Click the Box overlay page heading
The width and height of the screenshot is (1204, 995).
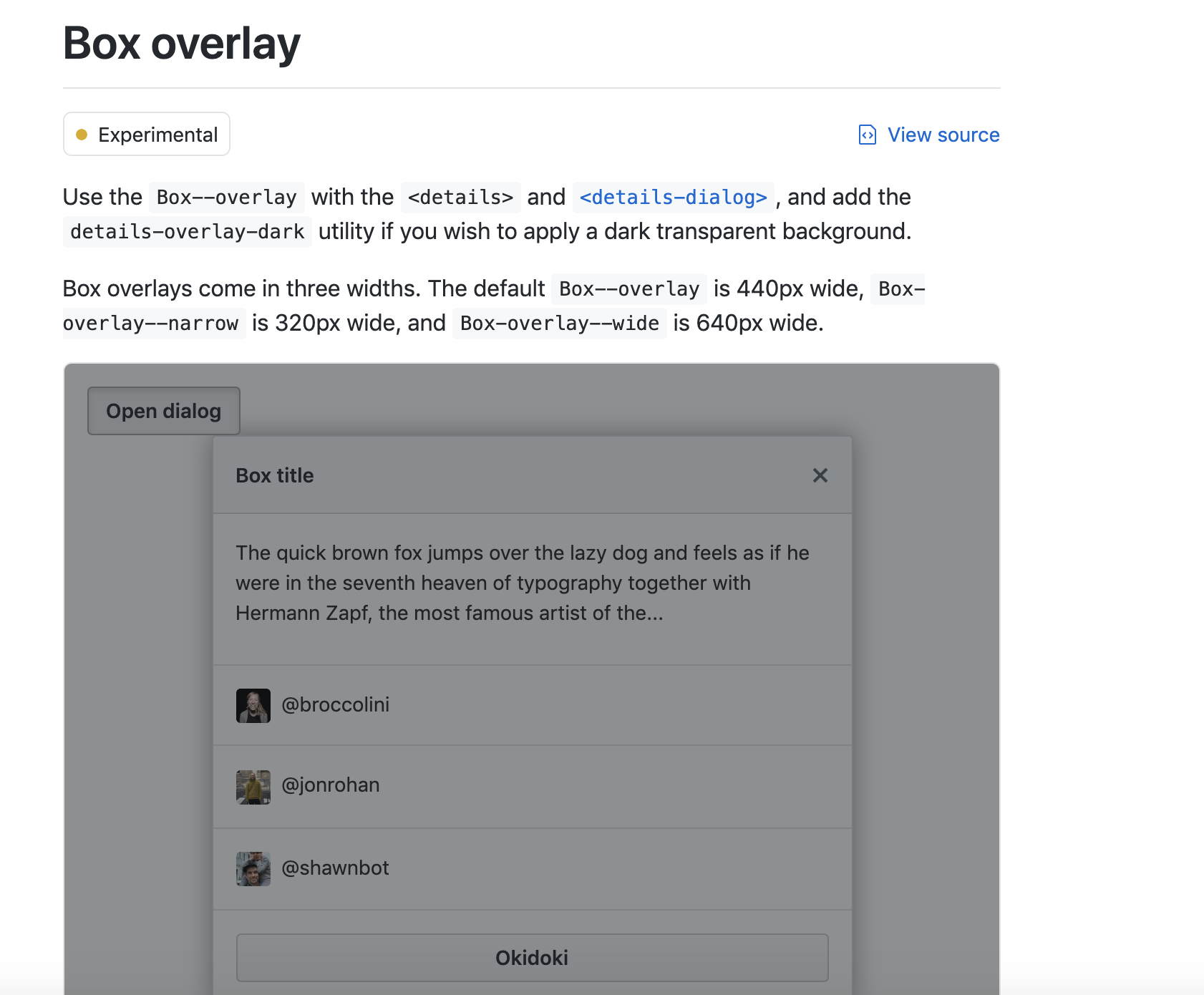coord(181,44)
